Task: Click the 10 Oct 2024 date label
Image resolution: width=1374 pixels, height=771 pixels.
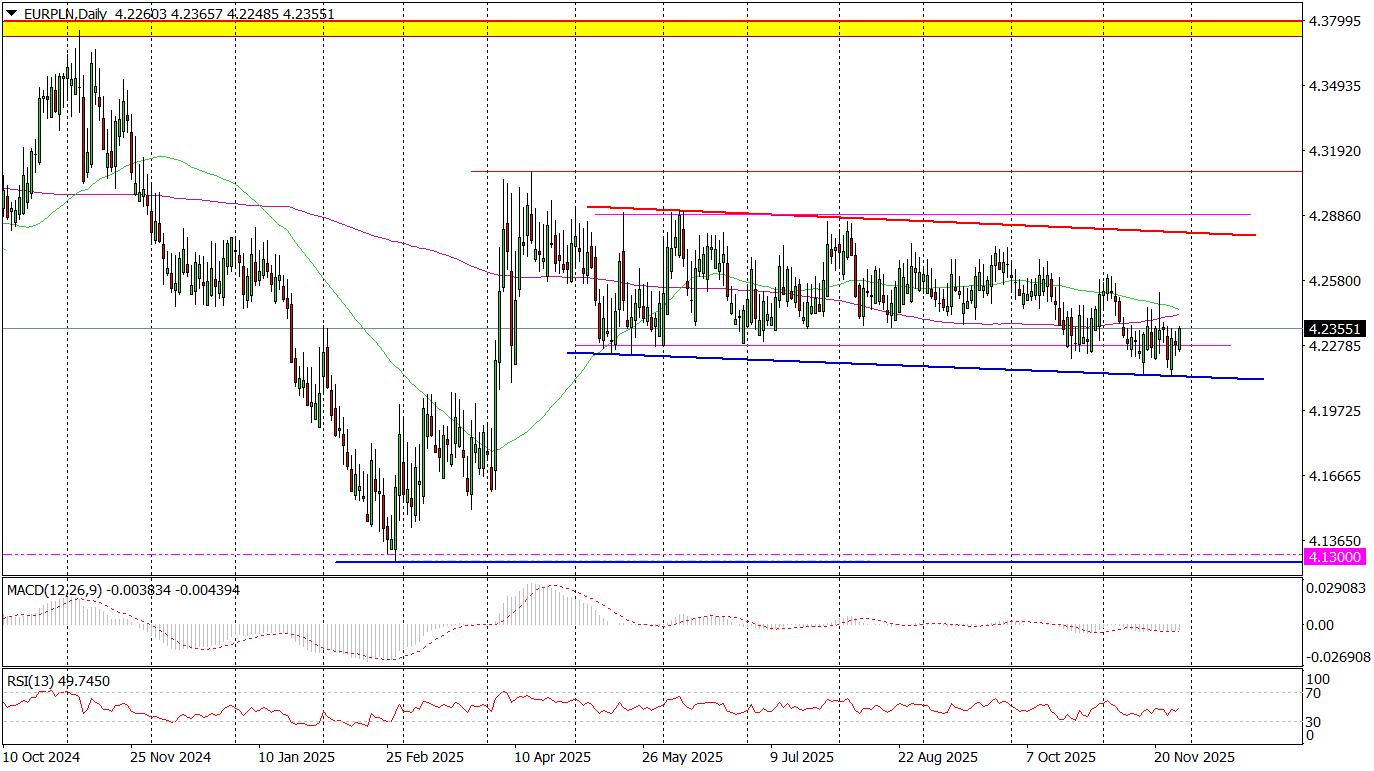Action: [41, 757]
